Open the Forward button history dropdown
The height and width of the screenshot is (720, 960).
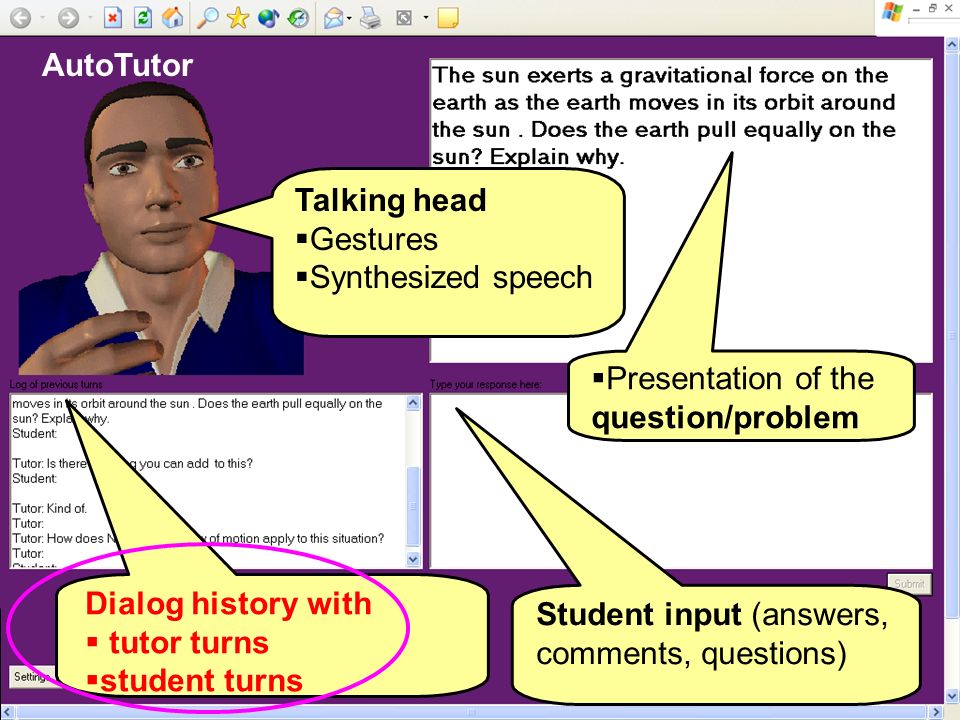90,18
